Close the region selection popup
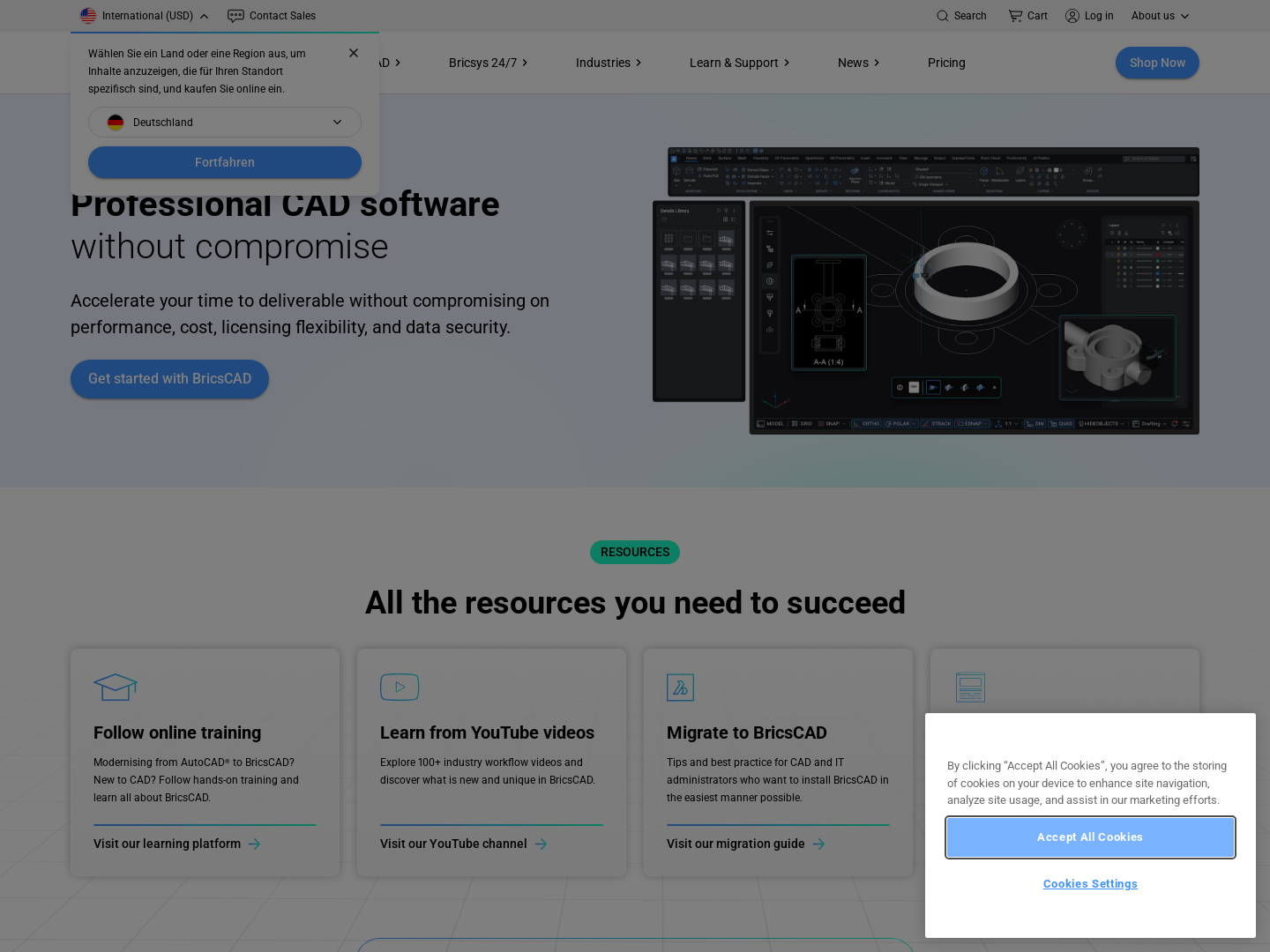Viewport: 1270px width, 952px height. coord(354,53)
